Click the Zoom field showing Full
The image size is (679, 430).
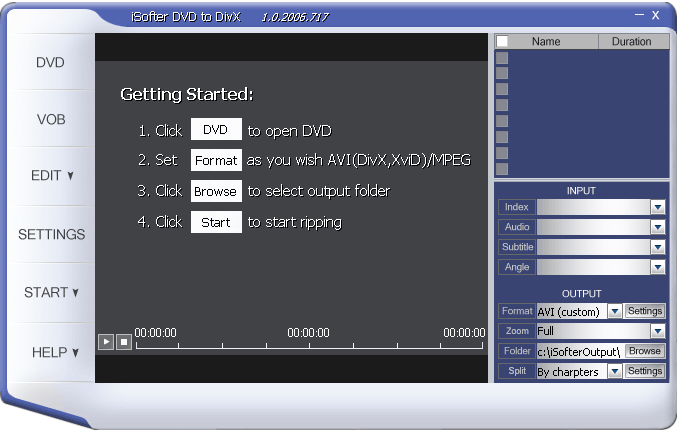(593, 331)
